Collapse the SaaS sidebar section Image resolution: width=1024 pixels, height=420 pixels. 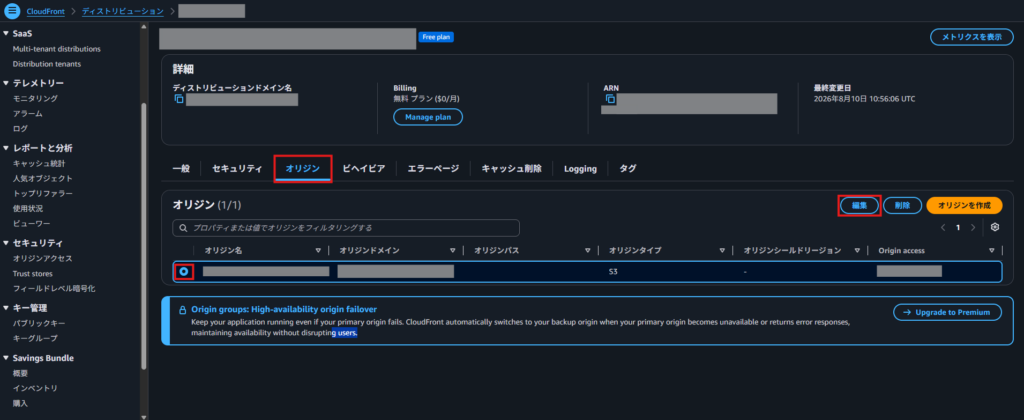(6, 33)
